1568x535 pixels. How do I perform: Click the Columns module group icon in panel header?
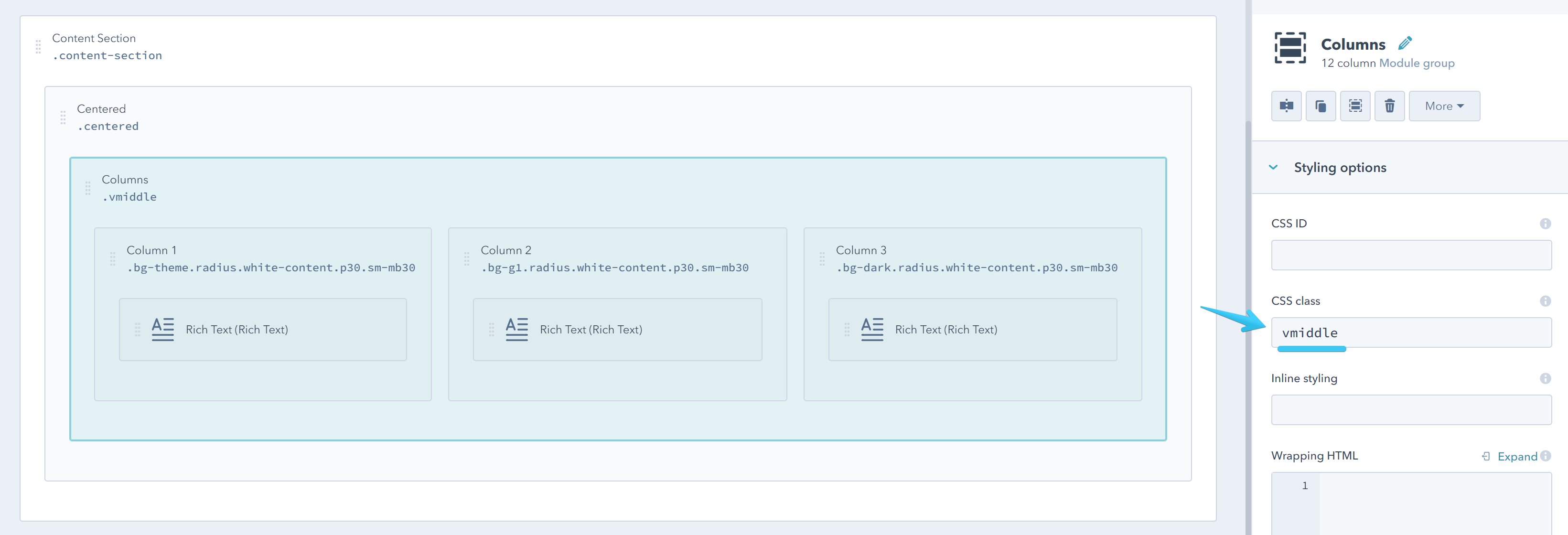tap(1290, 49)
